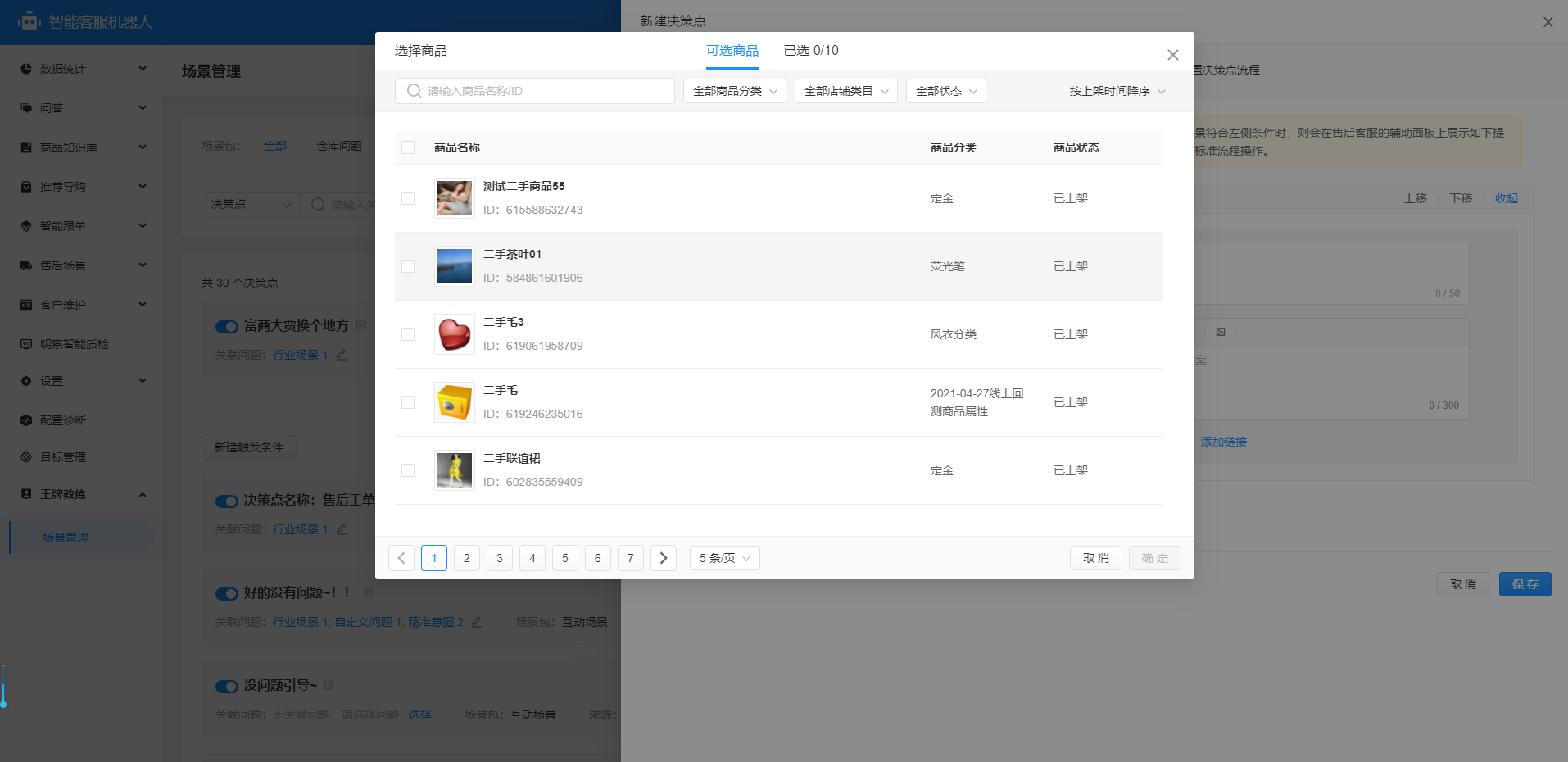Screen dimensions: 1568x762
Task: Click the 商品知识库 sidebar icon
Action: point(26,147)
